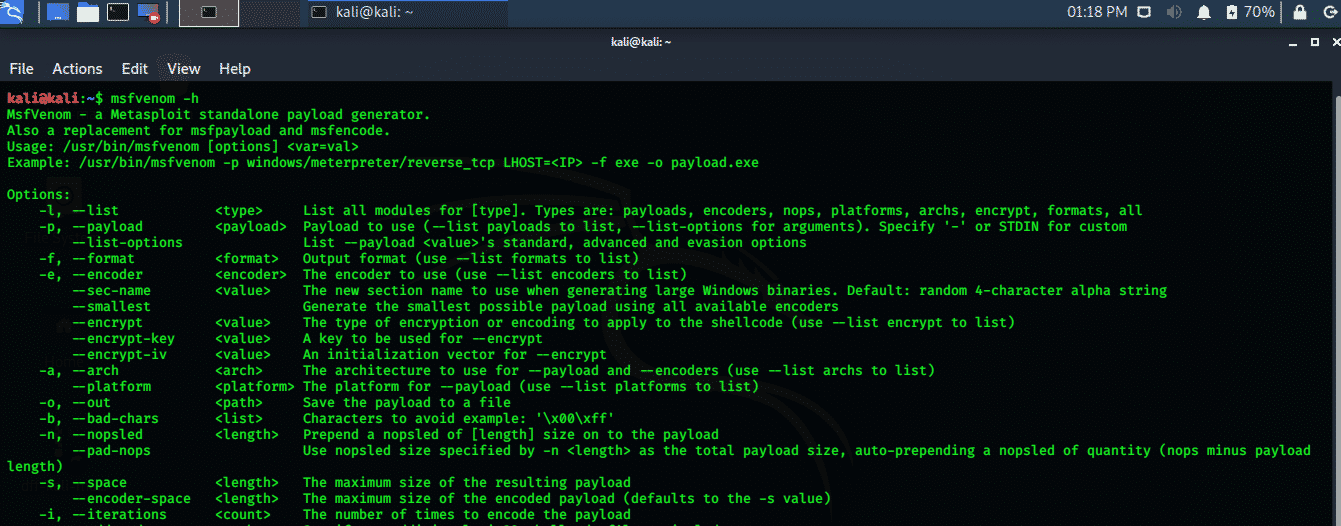Launch the terminal emulator from panel

[x=118, y=13]
